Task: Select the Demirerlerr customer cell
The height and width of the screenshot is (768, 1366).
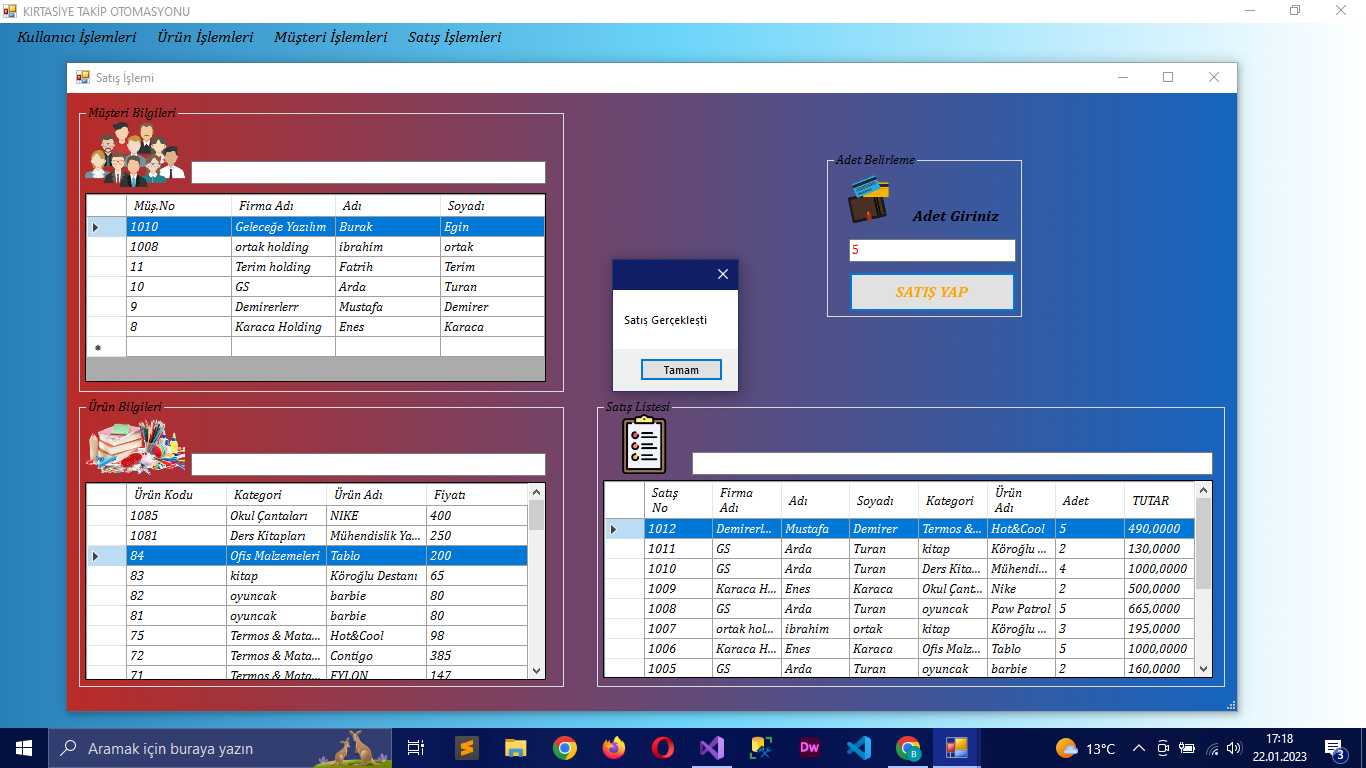Action: (283, 307)
